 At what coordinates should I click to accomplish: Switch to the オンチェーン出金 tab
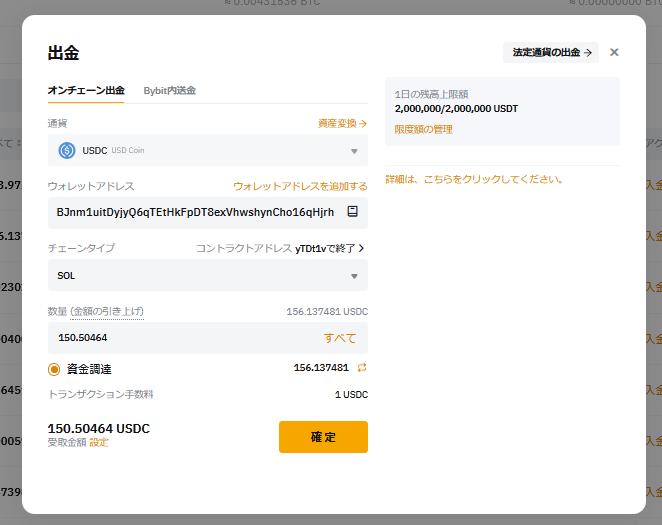coord(86,90)
